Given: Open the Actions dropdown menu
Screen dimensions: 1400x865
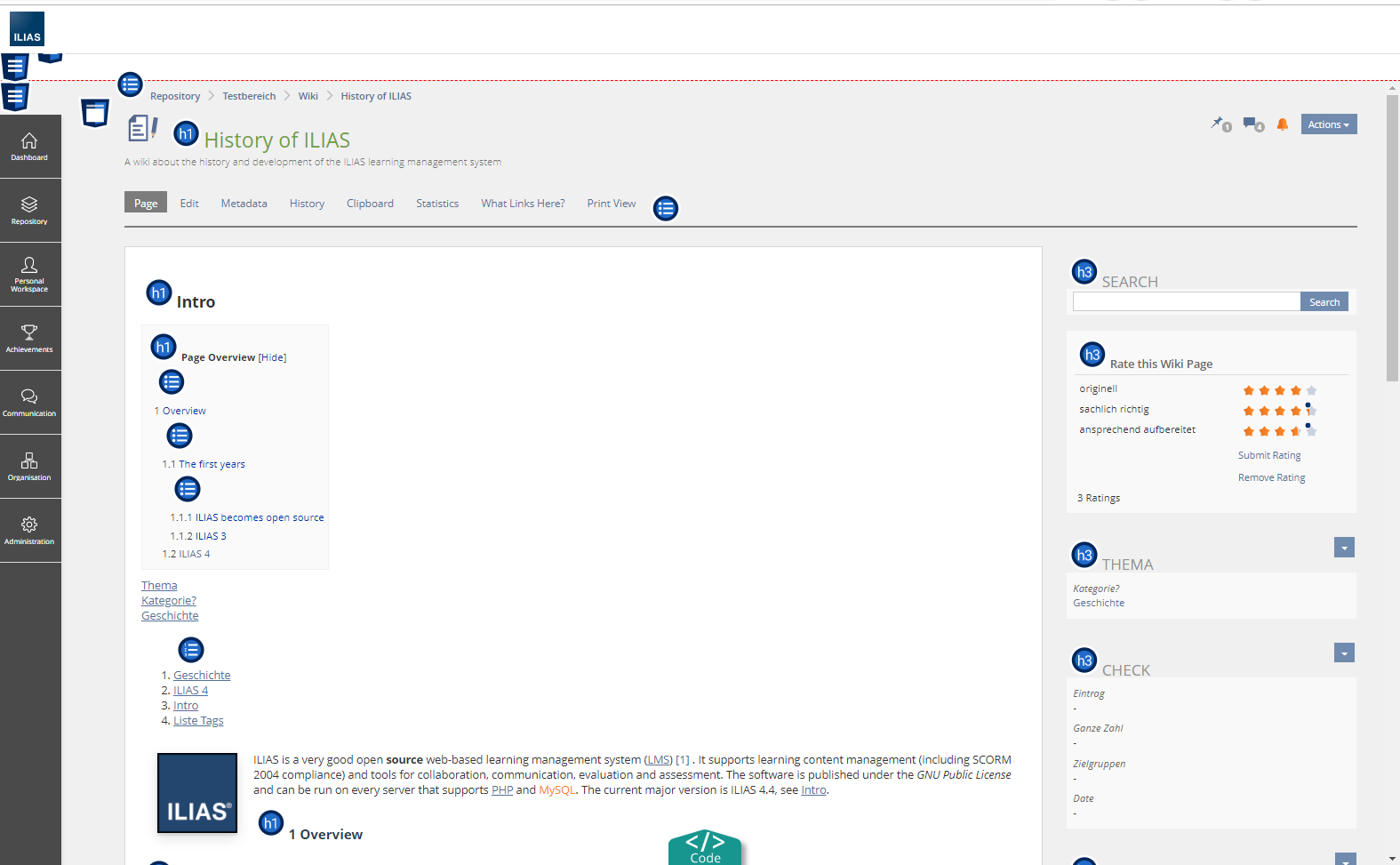Looking at the screenshot, I should coord(1328,124).
